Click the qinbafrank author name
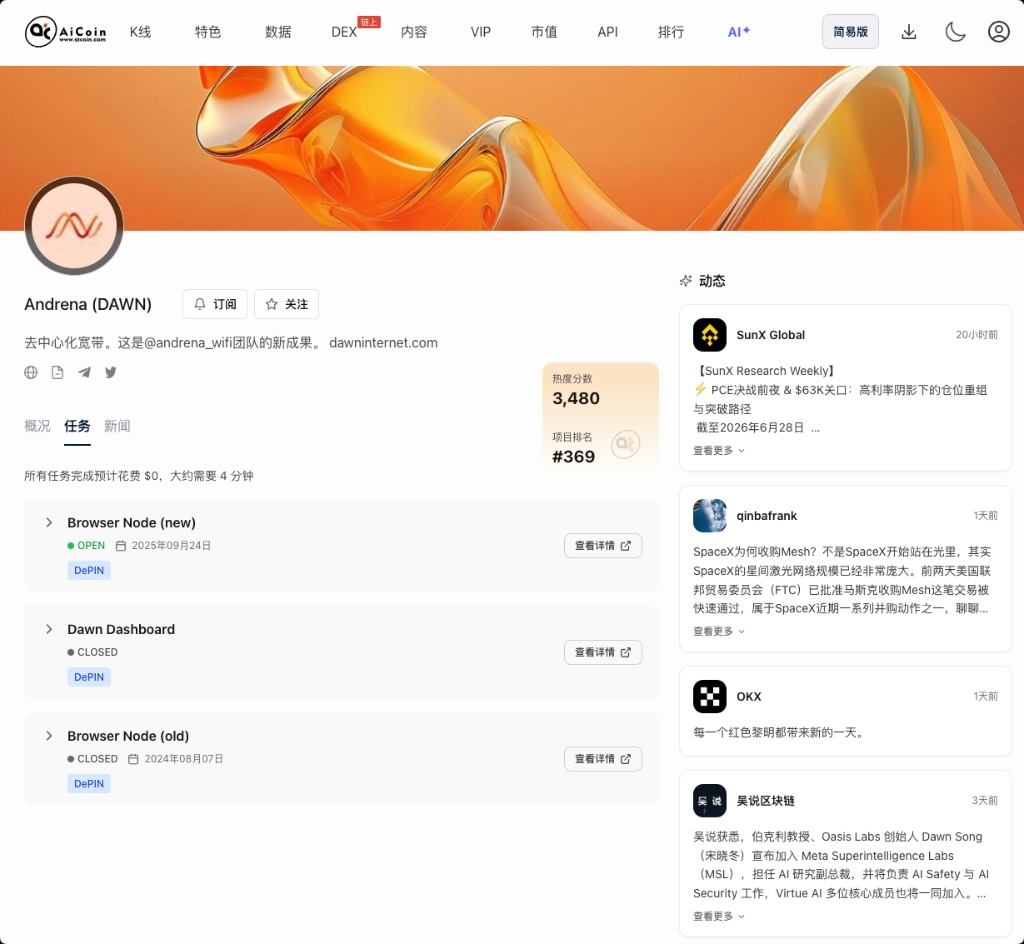1024x944 pixels. [767, 516]
